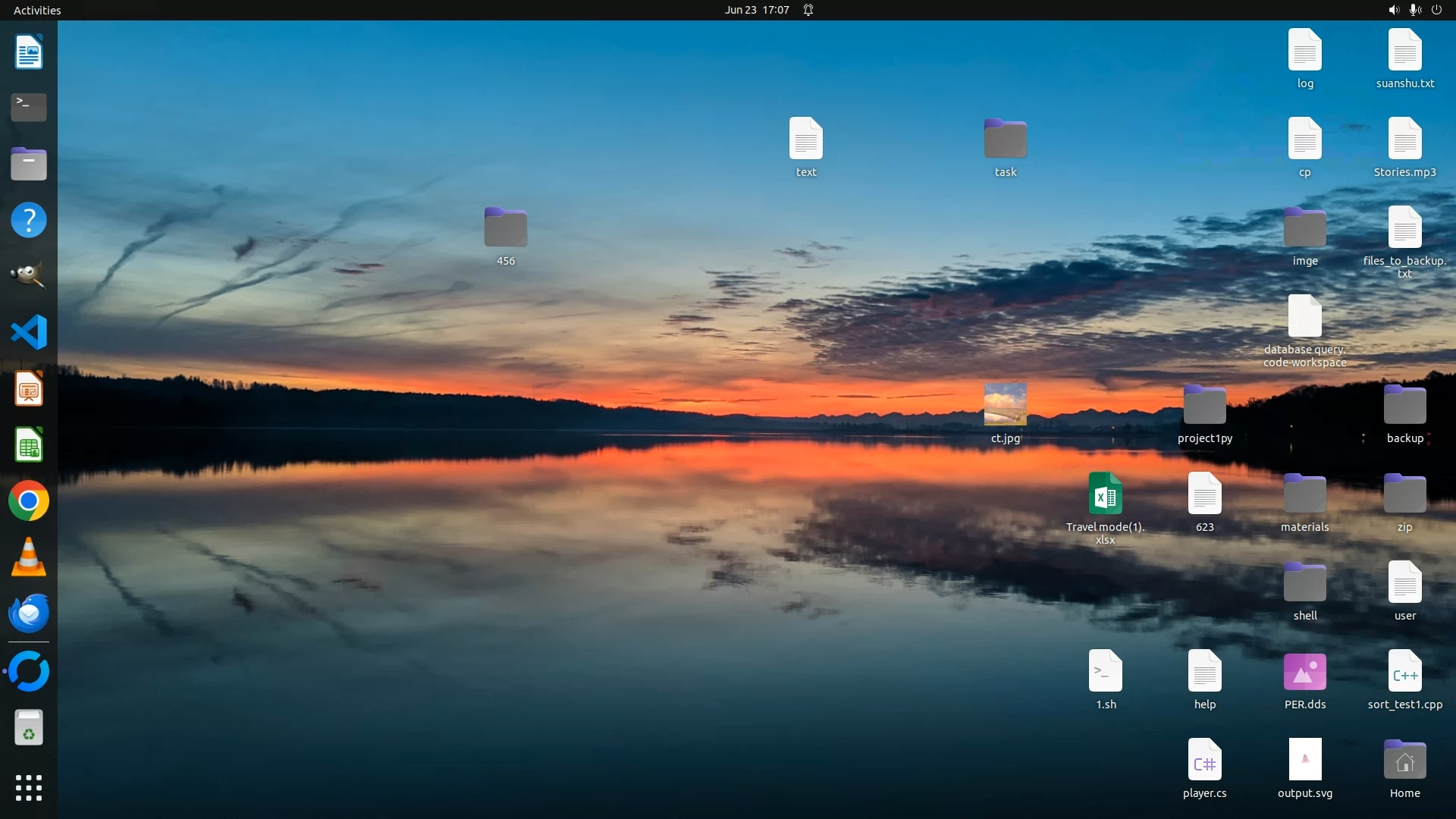Open Visual Studio Code from dock
Screen dimensions: 1456x819
coord(29,332)
